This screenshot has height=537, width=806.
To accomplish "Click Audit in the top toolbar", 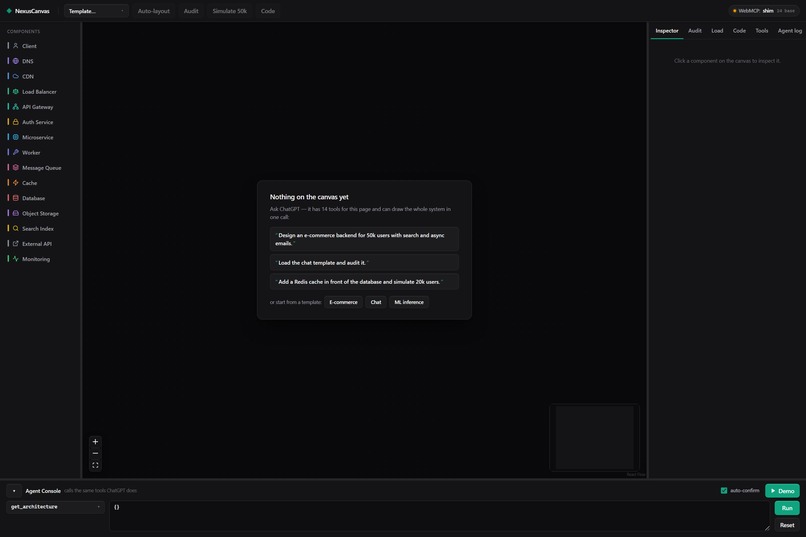I will (191, 11).
